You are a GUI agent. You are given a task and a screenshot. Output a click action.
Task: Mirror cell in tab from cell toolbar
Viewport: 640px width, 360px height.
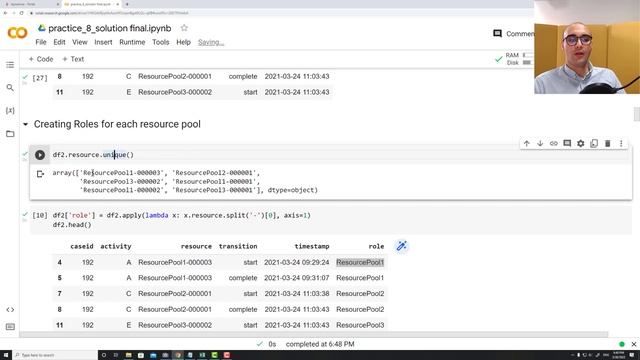pyautogui.click(x=594, y=144)
